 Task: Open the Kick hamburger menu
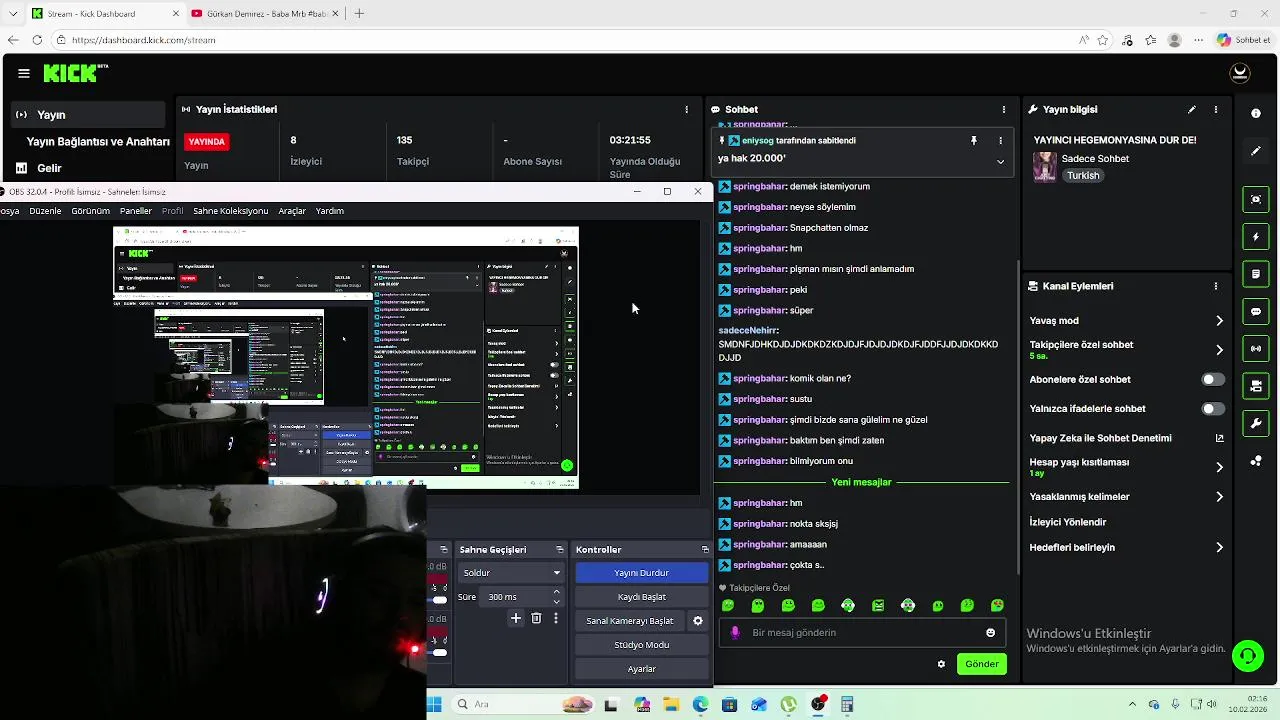pos(24,73)
